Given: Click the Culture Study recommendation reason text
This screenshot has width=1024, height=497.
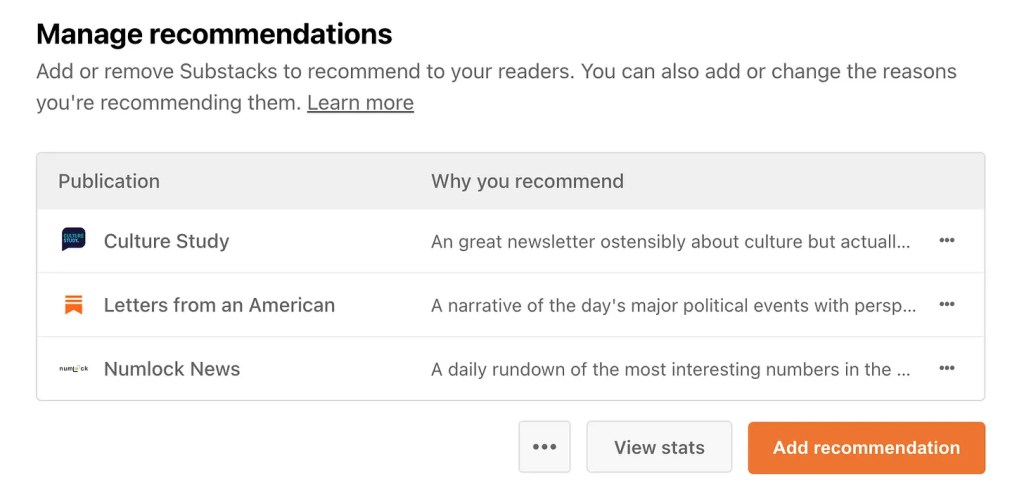Looking at the screenshot, I should [670, 241].
